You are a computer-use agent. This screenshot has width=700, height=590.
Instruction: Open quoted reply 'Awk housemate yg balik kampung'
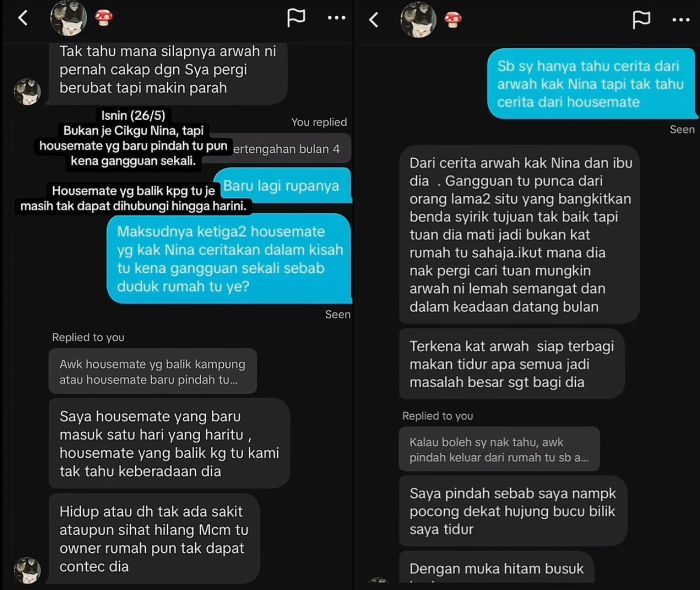click(153, 371)
